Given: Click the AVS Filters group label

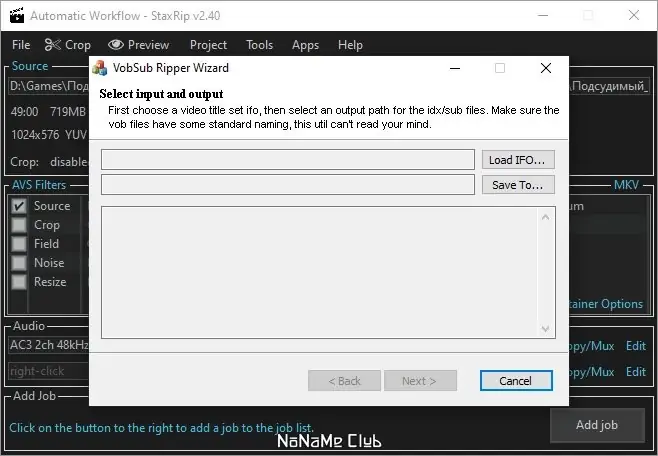Looking at the screenshot, I should point(39,185).
